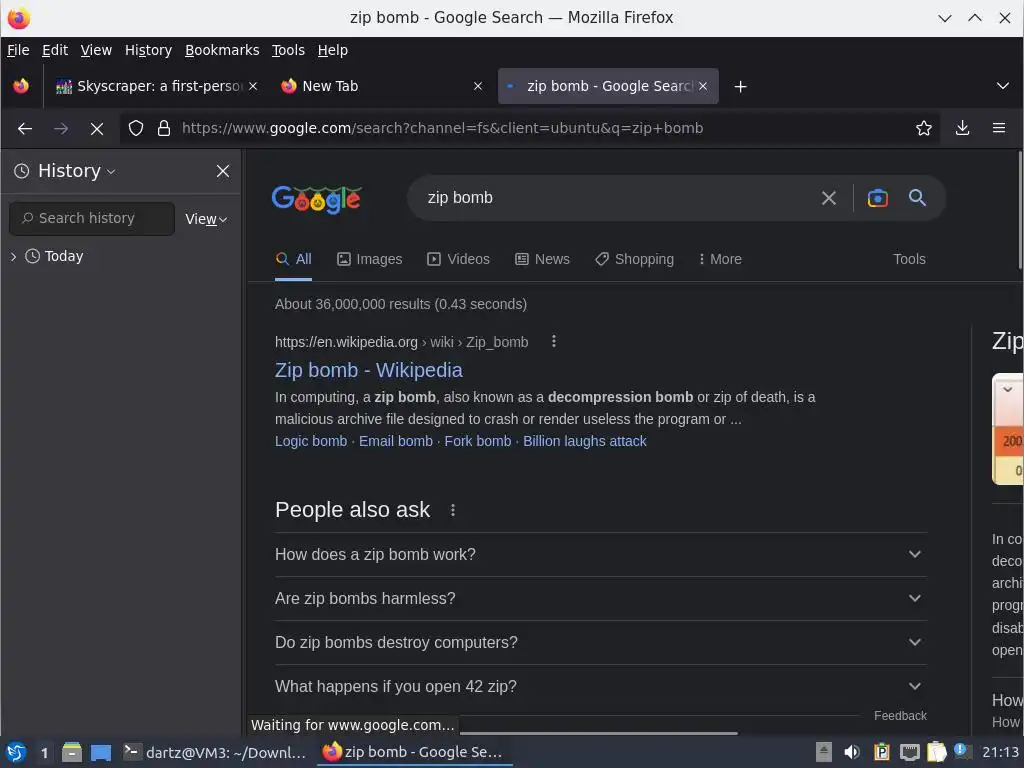Open the Logic bomb sitelink
The image size is (1024, 768).
pyautogui.click(x=311, y=441)
